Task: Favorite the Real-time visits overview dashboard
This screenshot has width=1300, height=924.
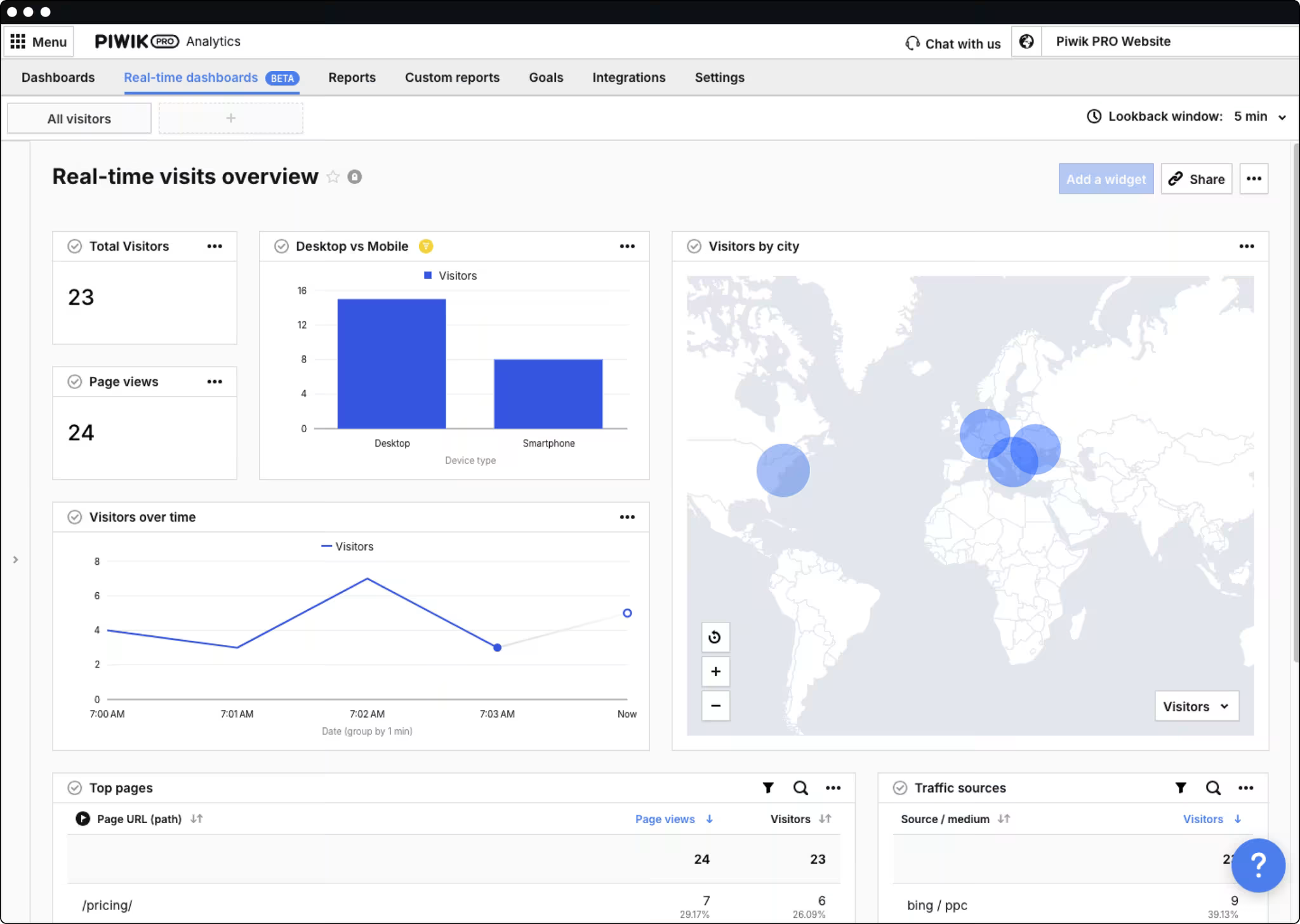Action: [x=334, y=176]
